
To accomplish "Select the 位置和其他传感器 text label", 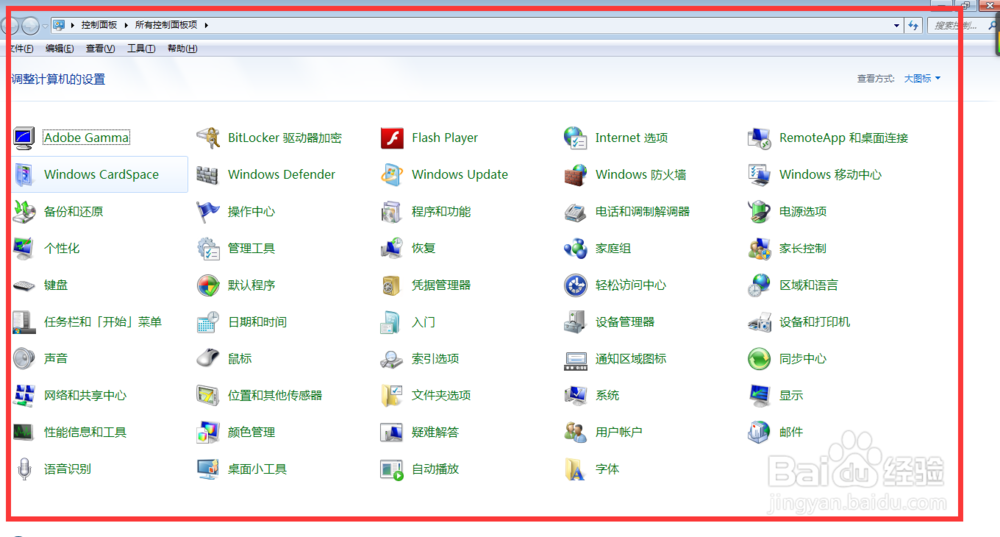I will coord(275,395).
